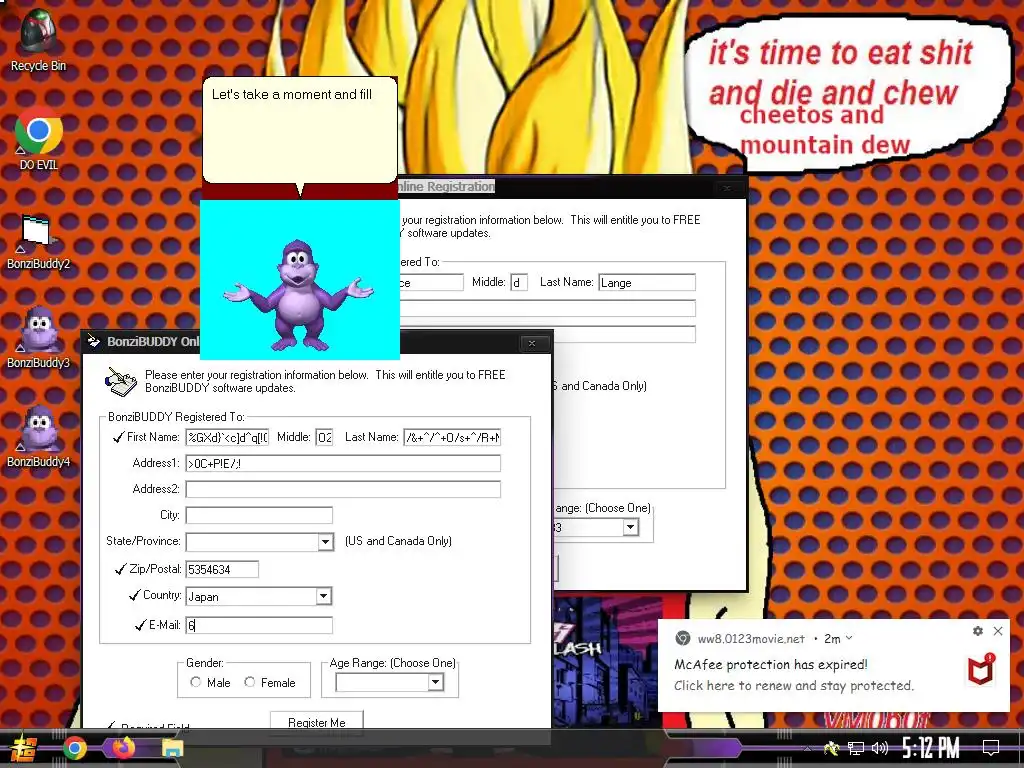
Task: Dismiss the McAfee notification with X
Action: (x=998, y=631)
